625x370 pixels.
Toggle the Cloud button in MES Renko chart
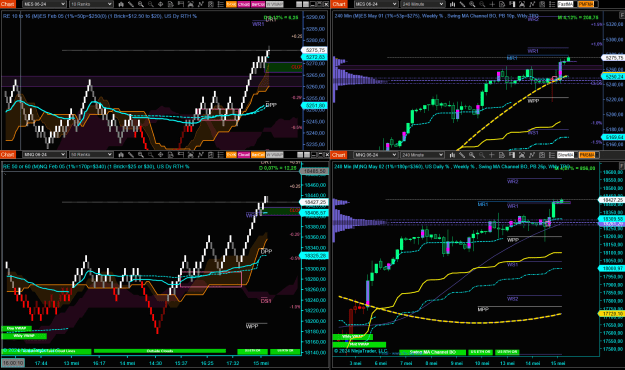[x=244, y=4]
